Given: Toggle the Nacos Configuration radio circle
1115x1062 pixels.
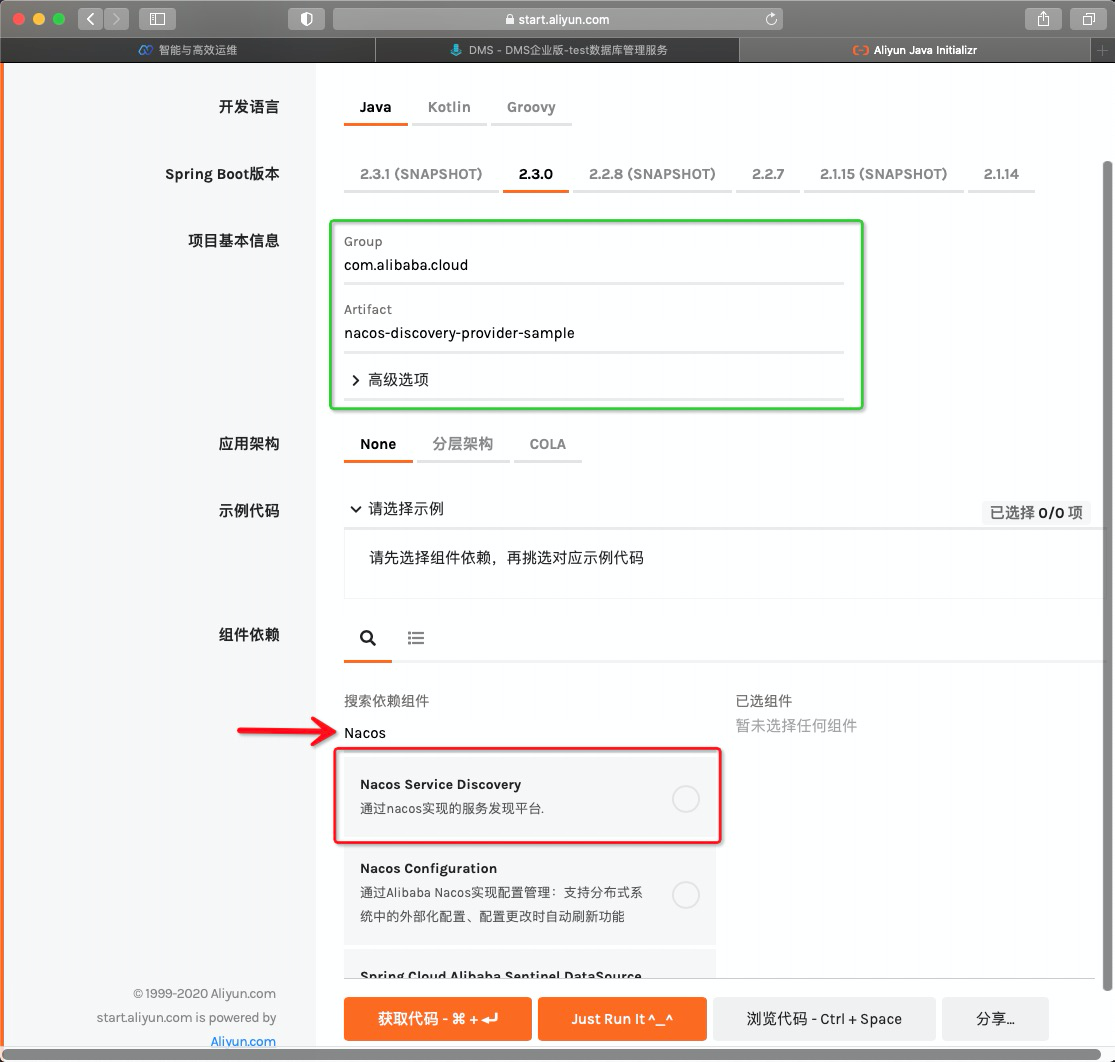Looking at the screenshot, I should 685,894.
